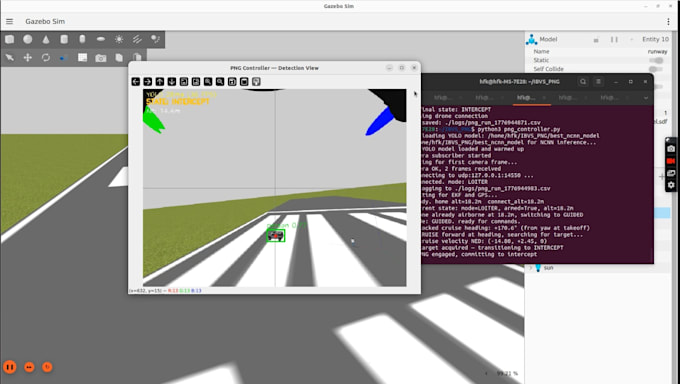Open the overlay settings gear

tap(671, 185)
